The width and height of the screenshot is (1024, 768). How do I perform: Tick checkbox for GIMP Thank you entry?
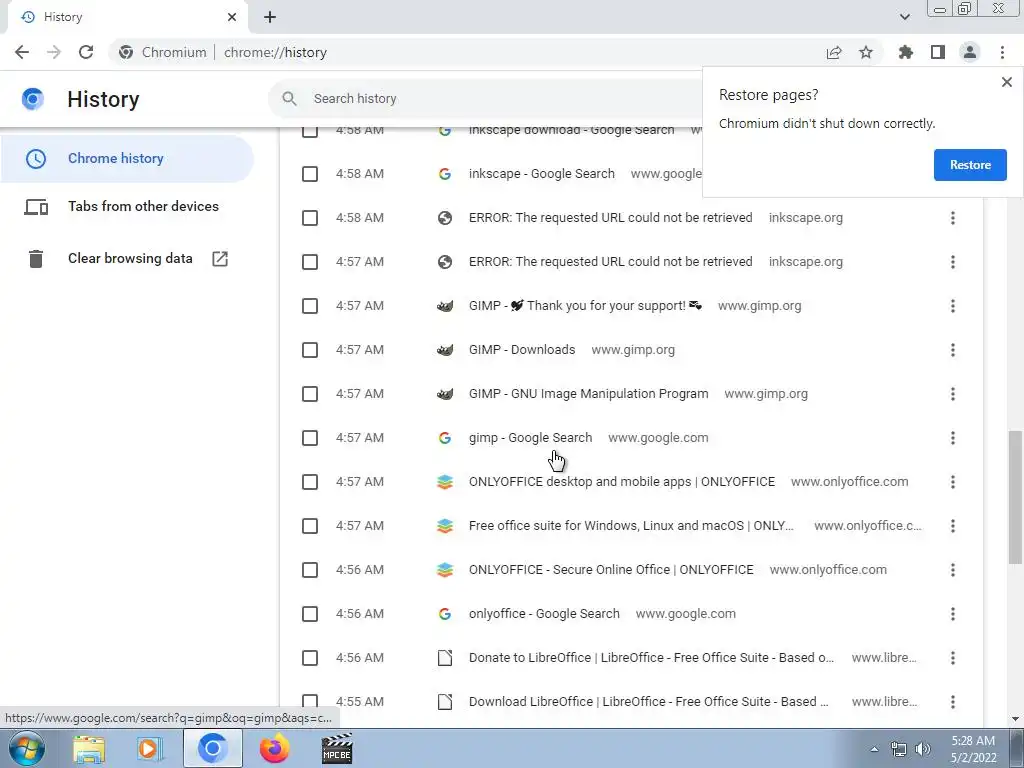click(x=310, y=306)
